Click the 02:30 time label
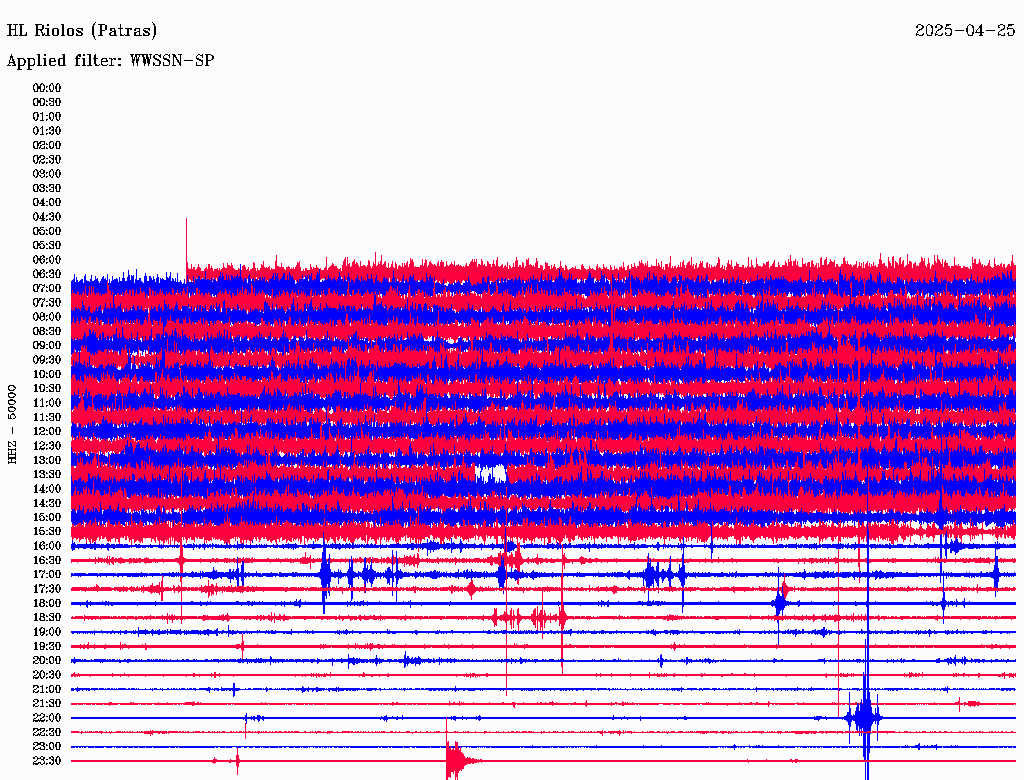Viewport: 1024px width, 780px height. coord(47,160)
